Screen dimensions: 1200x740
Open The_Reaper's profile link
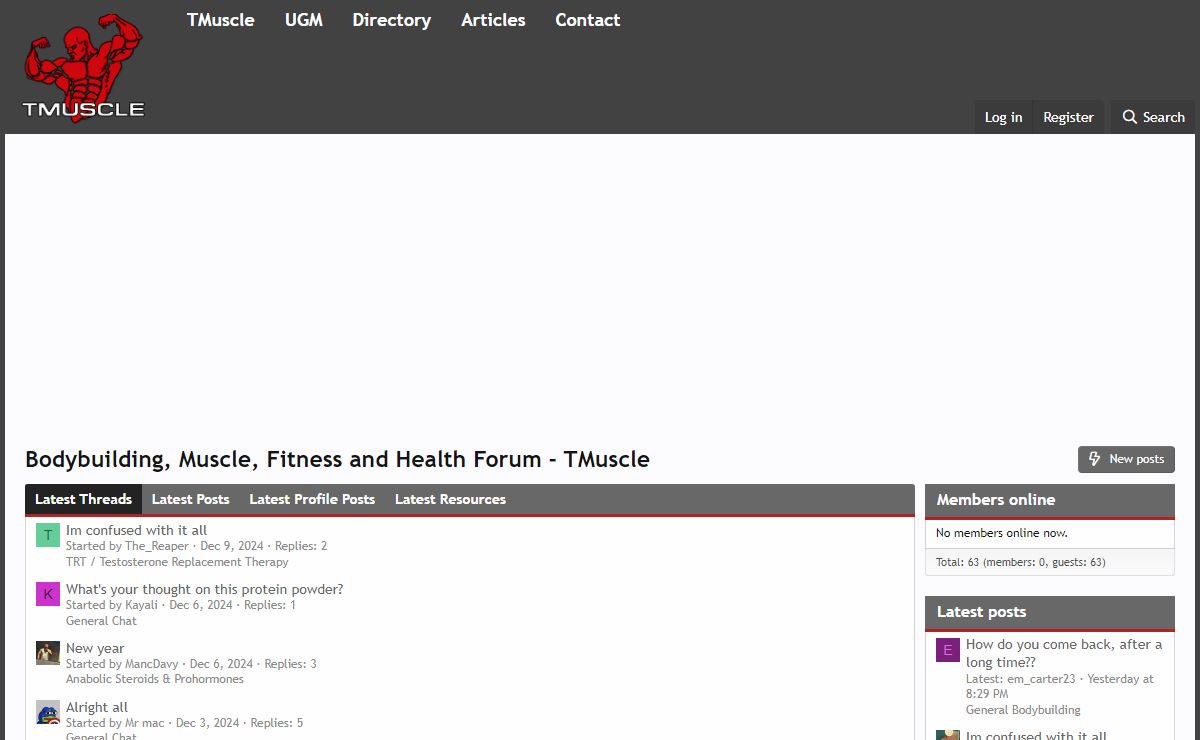157,546
